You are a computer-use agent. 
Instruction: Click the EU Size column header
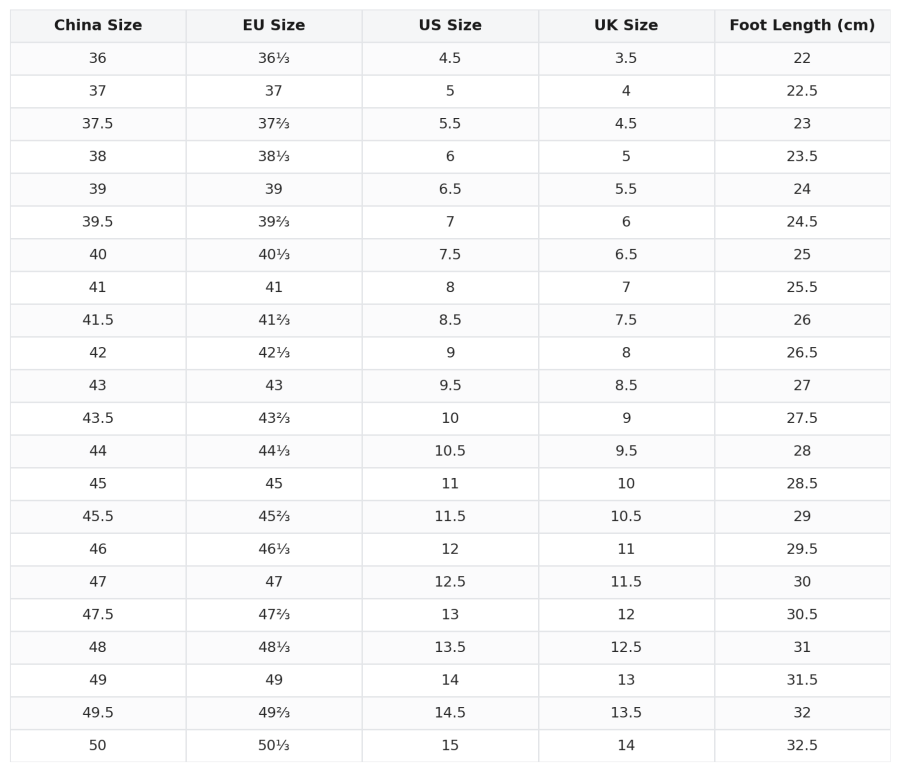(x=274, y=25)
